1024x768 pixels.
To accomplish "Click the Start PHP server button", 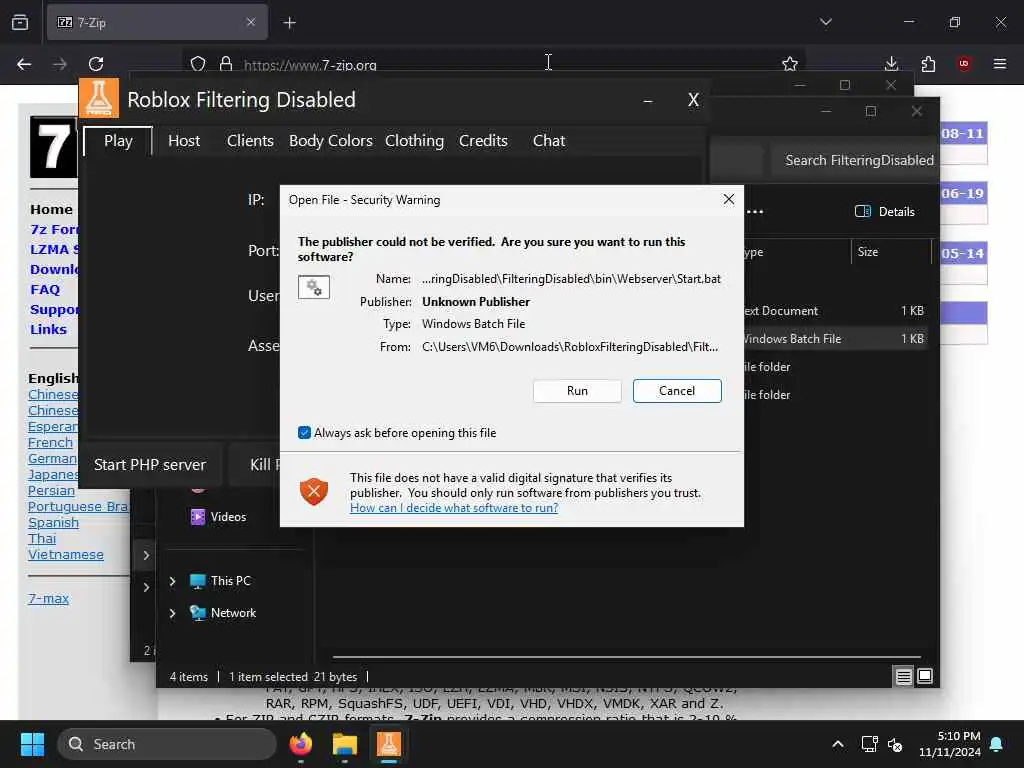I will pos(150,464).
